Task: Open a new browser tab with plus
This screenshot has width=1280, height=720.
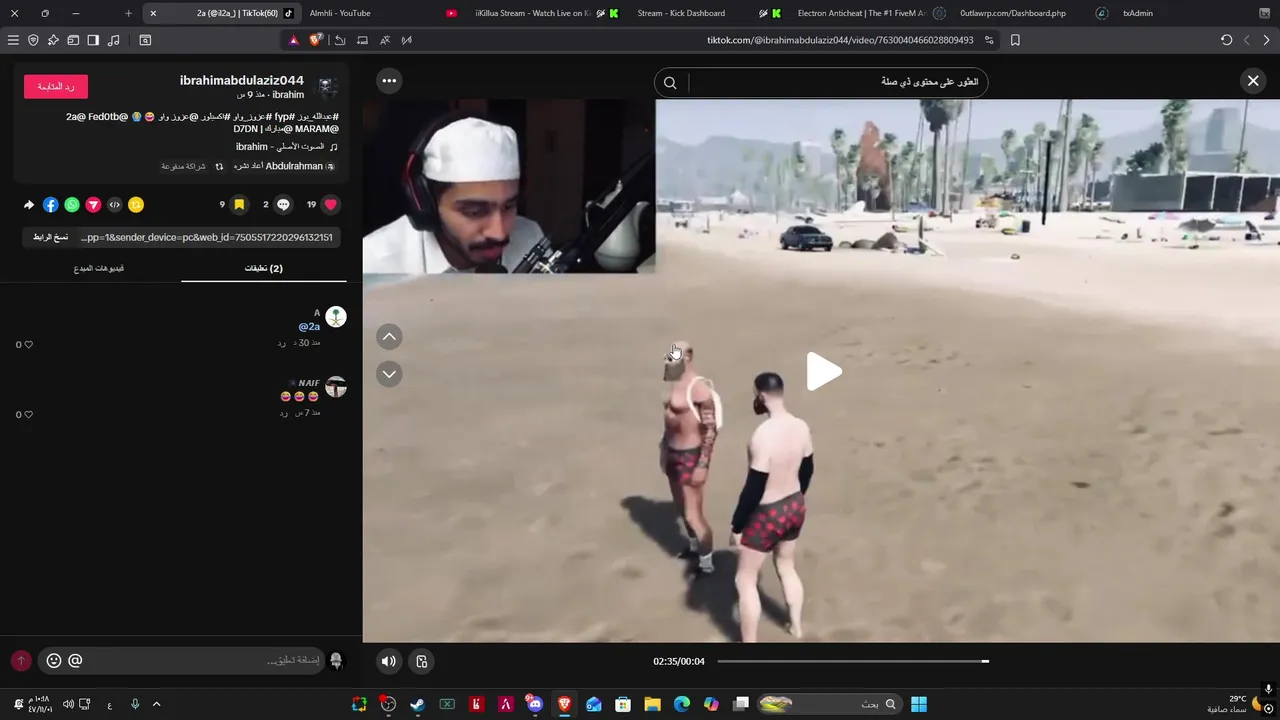Action: coord(128,13)
